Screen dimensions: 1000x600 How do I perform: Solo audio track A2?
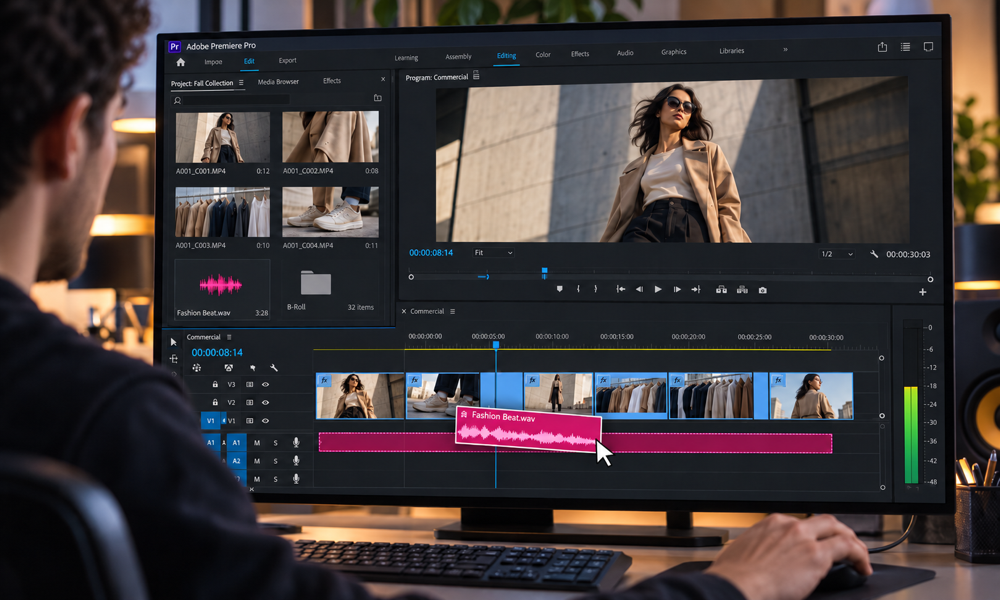pos(276,461)
